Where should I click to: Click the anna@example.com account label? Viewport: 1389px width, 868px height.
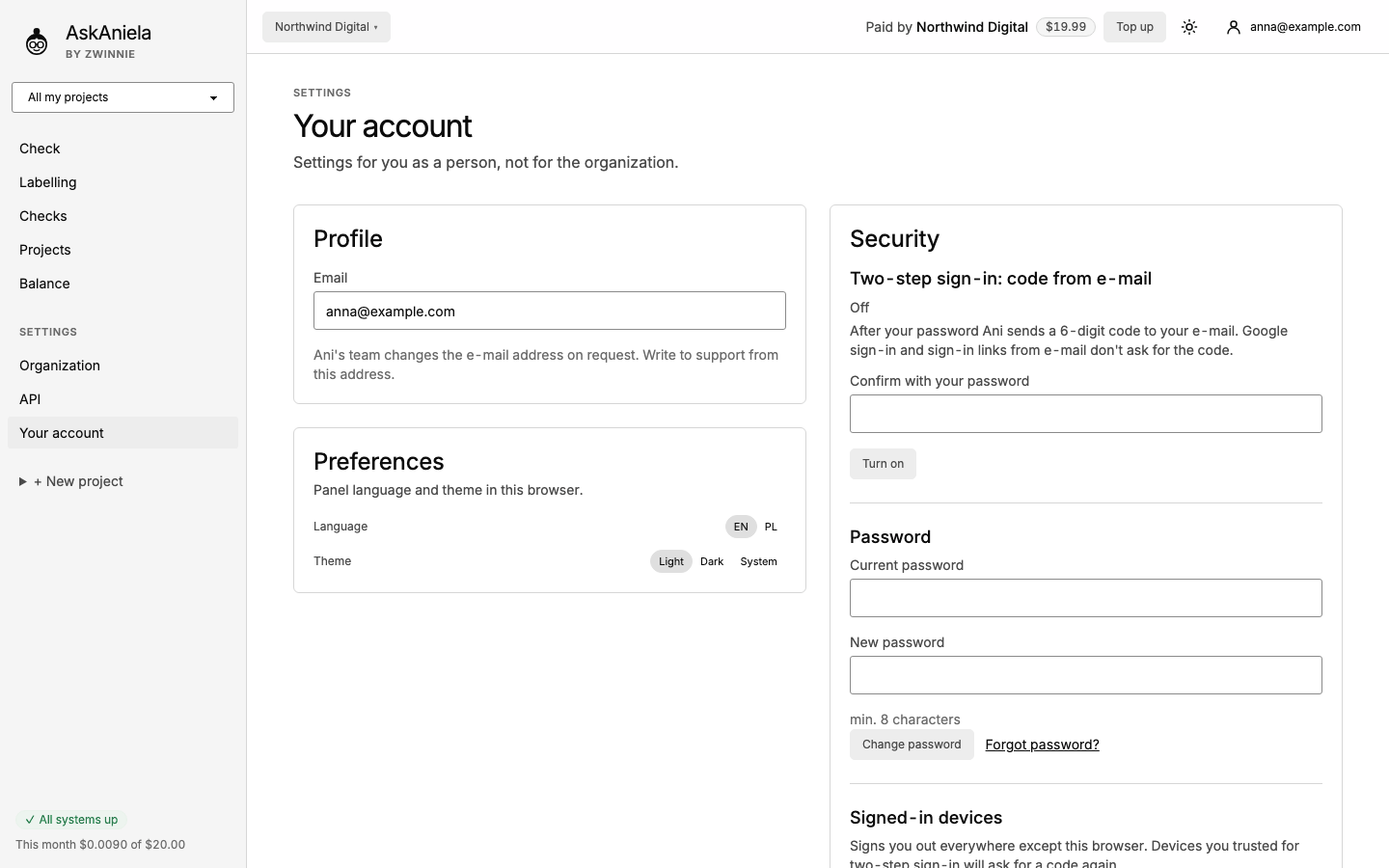tap(1305, 27)
